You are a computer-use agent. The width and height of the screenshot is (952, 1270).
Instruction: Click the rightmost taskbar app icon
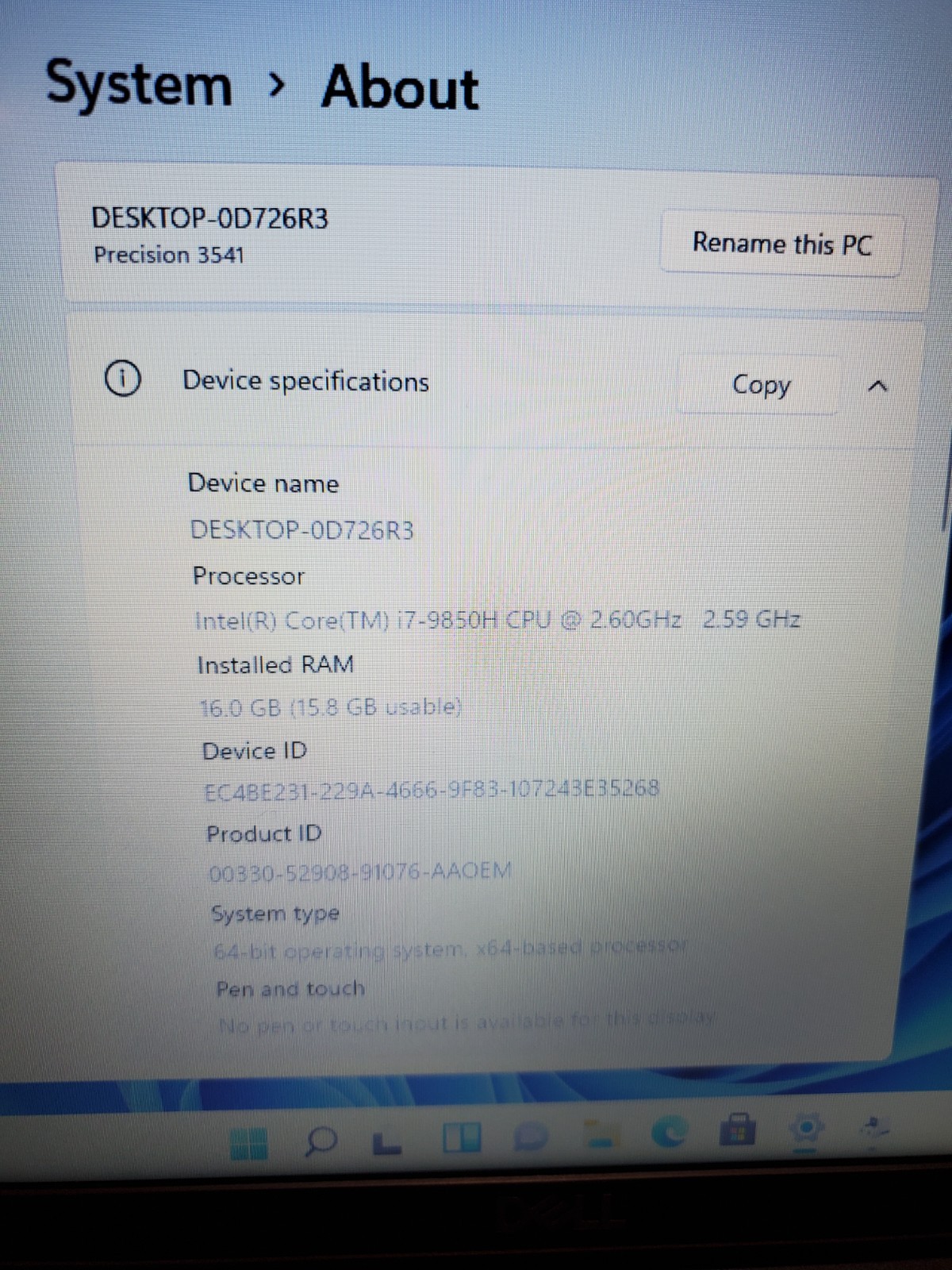click(873, 1126)
